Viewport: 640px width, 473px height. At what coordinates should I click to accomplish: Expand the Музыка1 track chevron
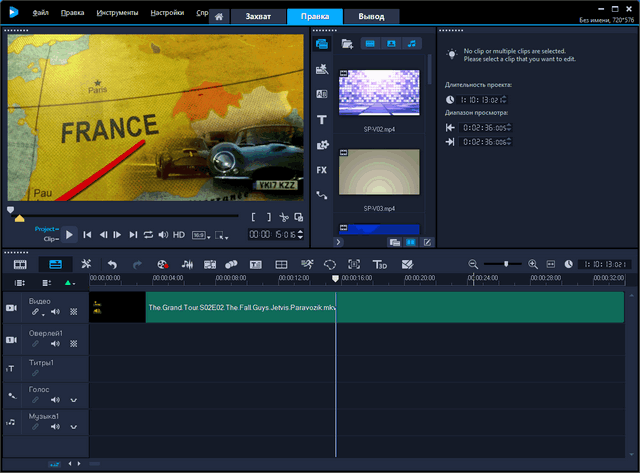click(73, 427)
